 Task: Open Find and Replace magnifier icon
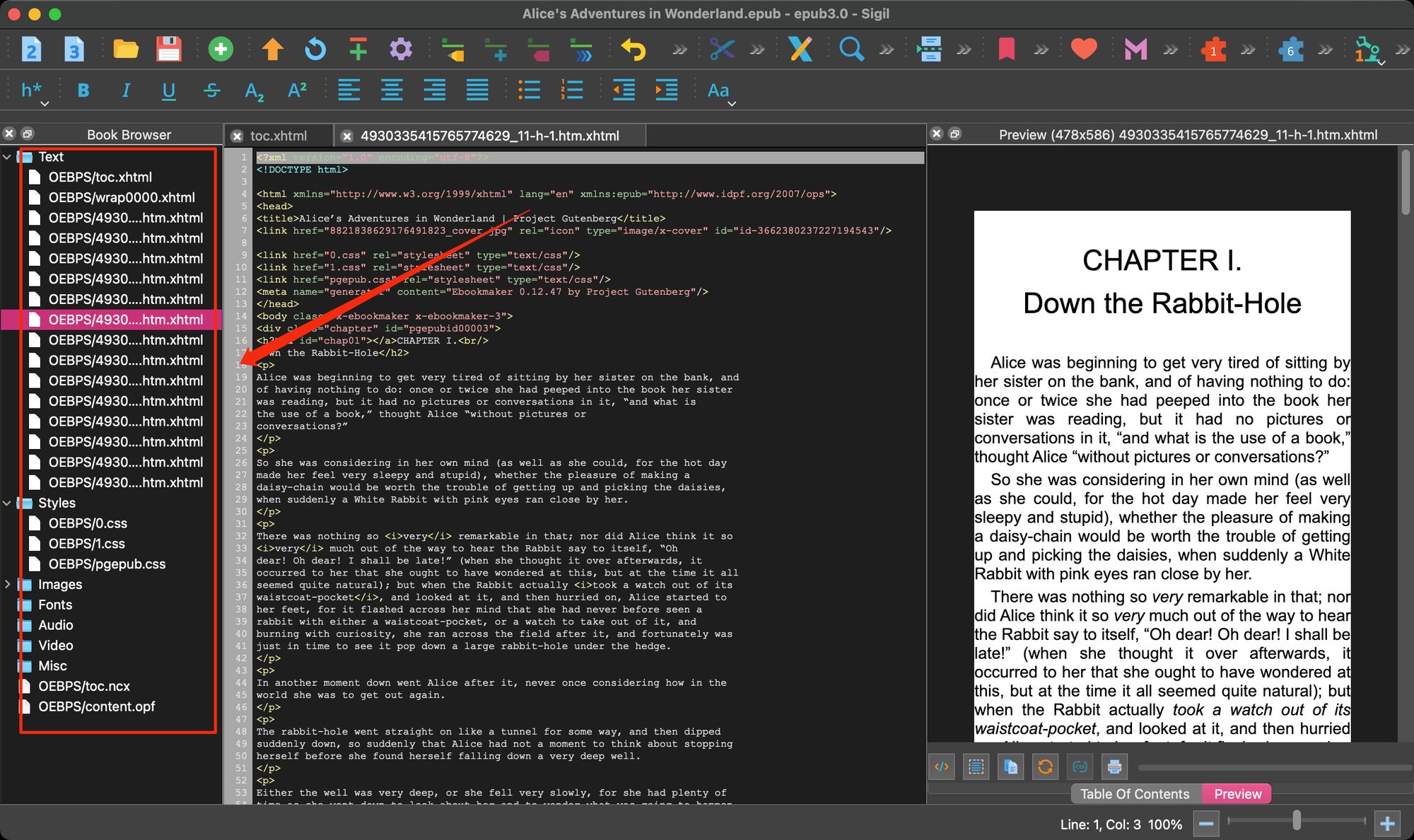(851, 49)
